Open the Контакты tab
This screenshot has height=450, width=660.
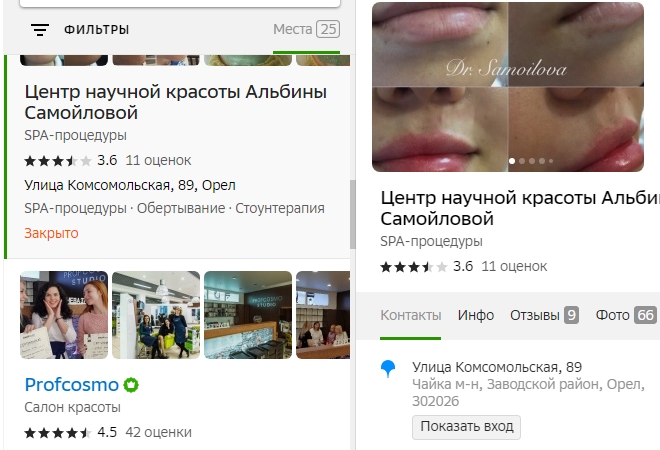[410, 315]
